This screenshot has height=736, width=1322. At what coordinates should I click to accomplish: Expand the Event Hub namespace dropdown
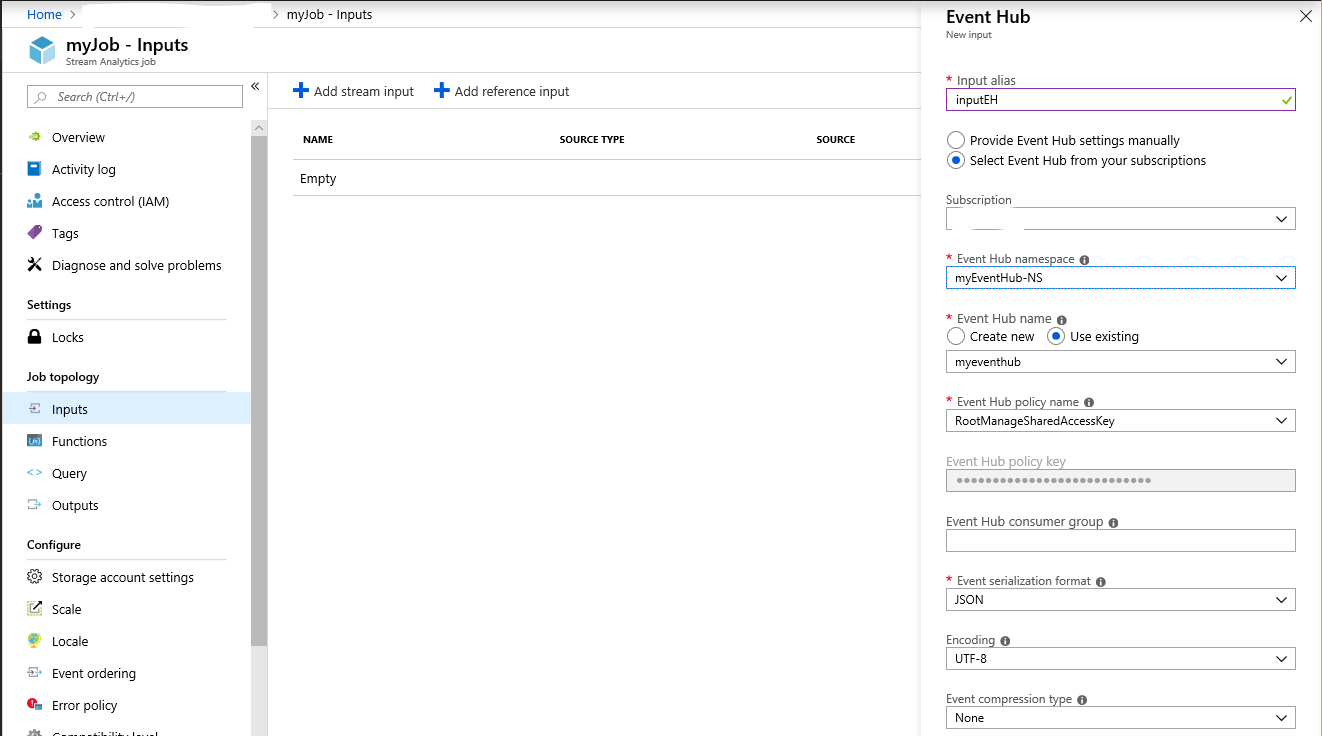pyautogui.click(x=1120, y=278)
